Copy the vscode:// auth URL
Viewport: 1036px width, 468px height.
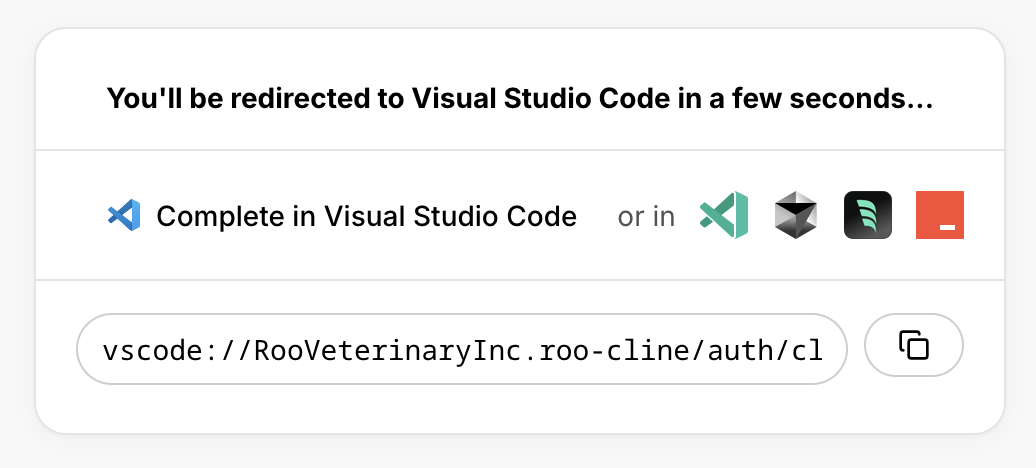pyautogui.click(x=913, y=345)
